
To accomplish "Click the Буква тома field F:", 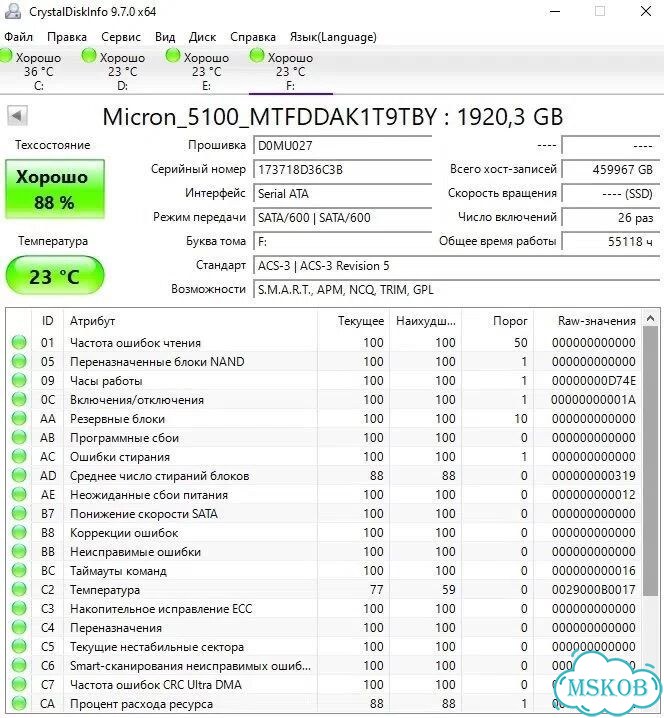I will [x=343, y=241].
